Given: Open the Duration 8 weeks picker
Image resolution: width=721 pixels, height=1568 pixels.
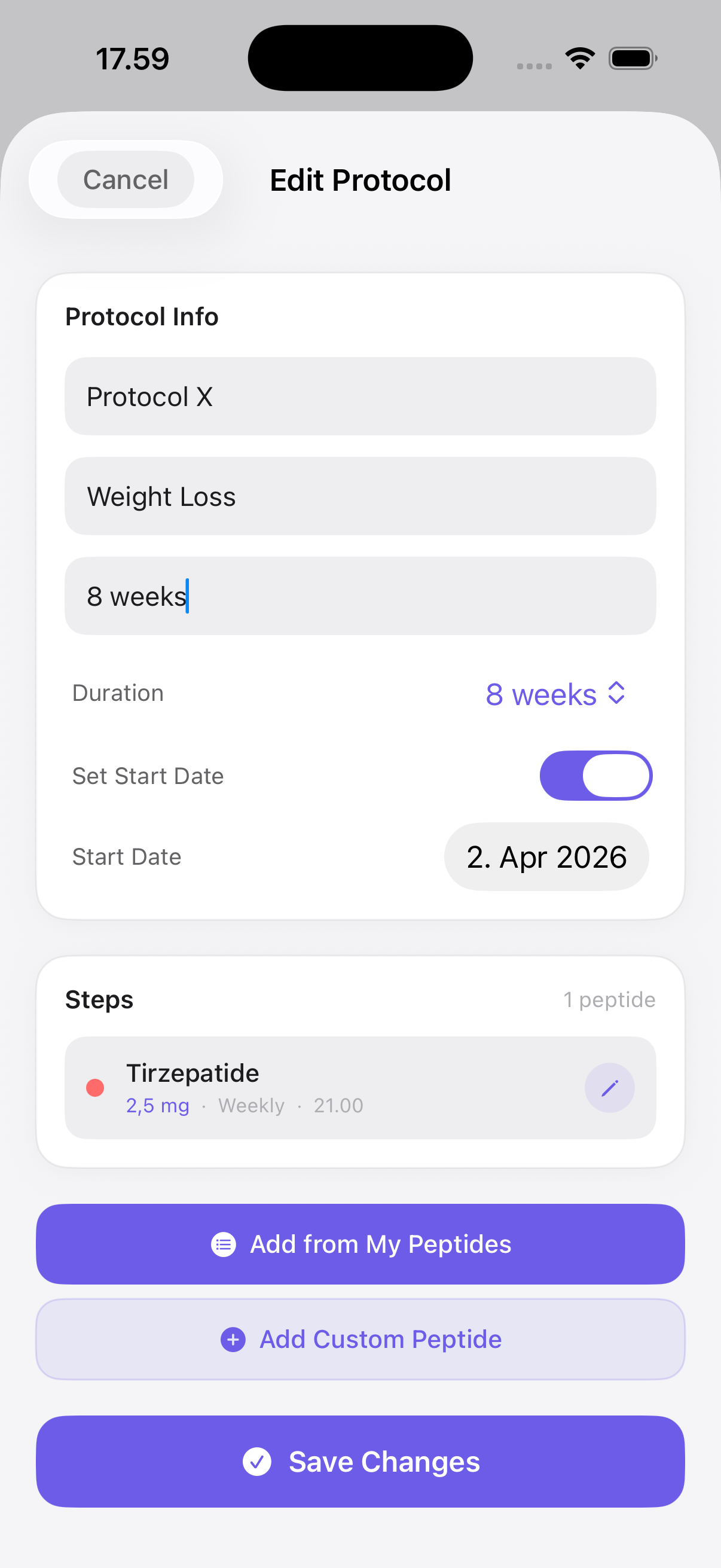Looking at the screenshot, I should coord(540,694).
